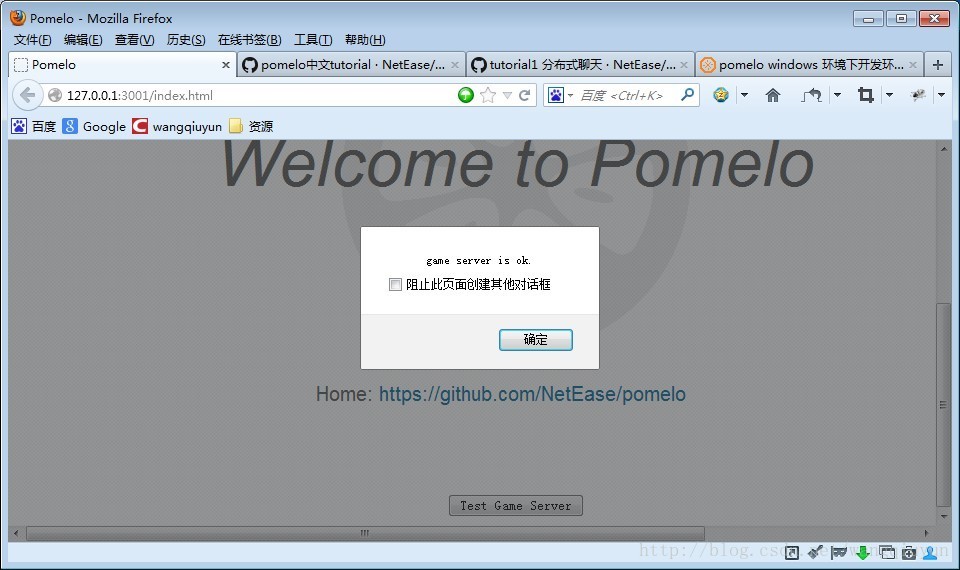Open the github.com/NetEase/pomelo link
The image size is (960, 570).
pyautogui.click(x=532, y=394)
